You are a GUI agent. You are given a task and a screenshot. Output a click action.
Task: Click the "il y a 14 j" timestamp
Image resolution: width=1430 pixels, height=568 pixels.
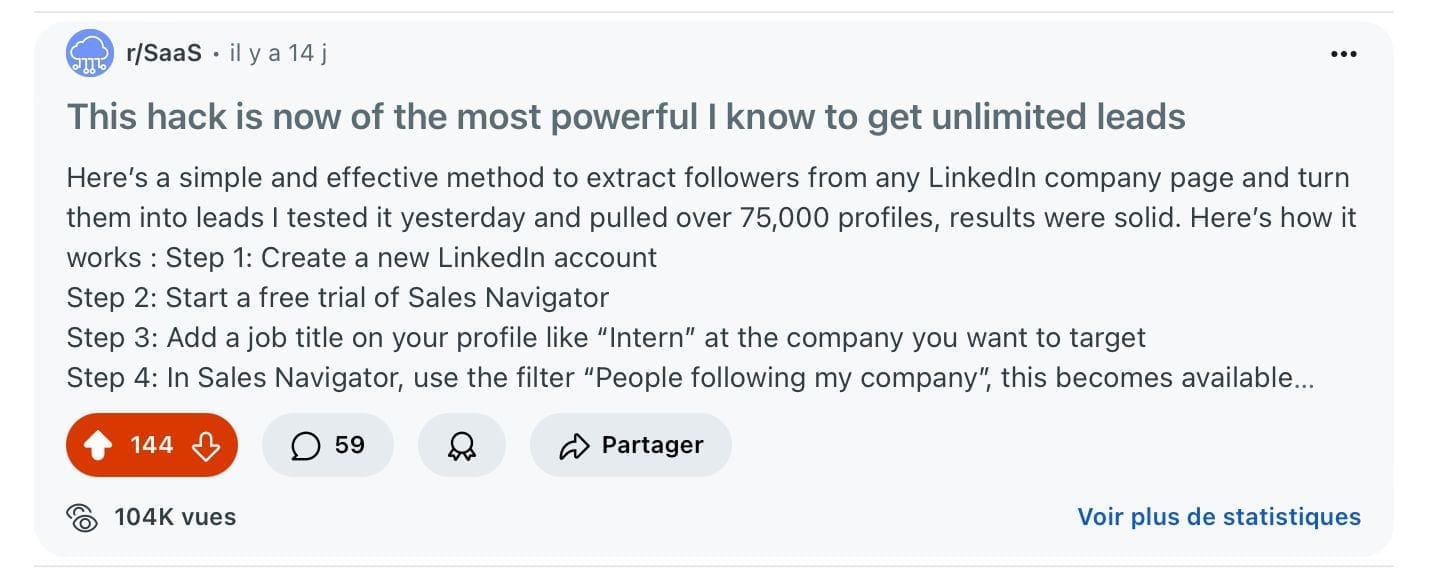point(278,53)
